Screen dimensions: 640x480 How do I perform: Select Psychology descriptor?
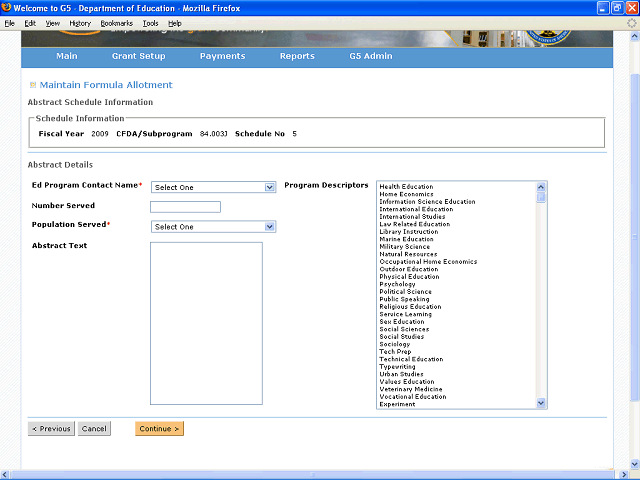(397, 284)
